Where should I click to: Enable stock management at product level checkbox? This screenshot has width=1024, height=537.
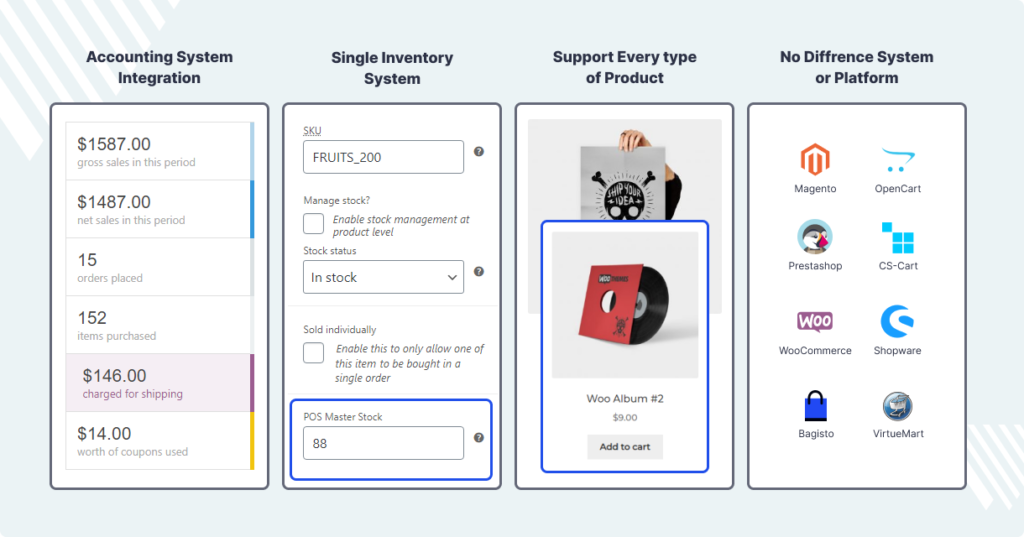(313, 223)
